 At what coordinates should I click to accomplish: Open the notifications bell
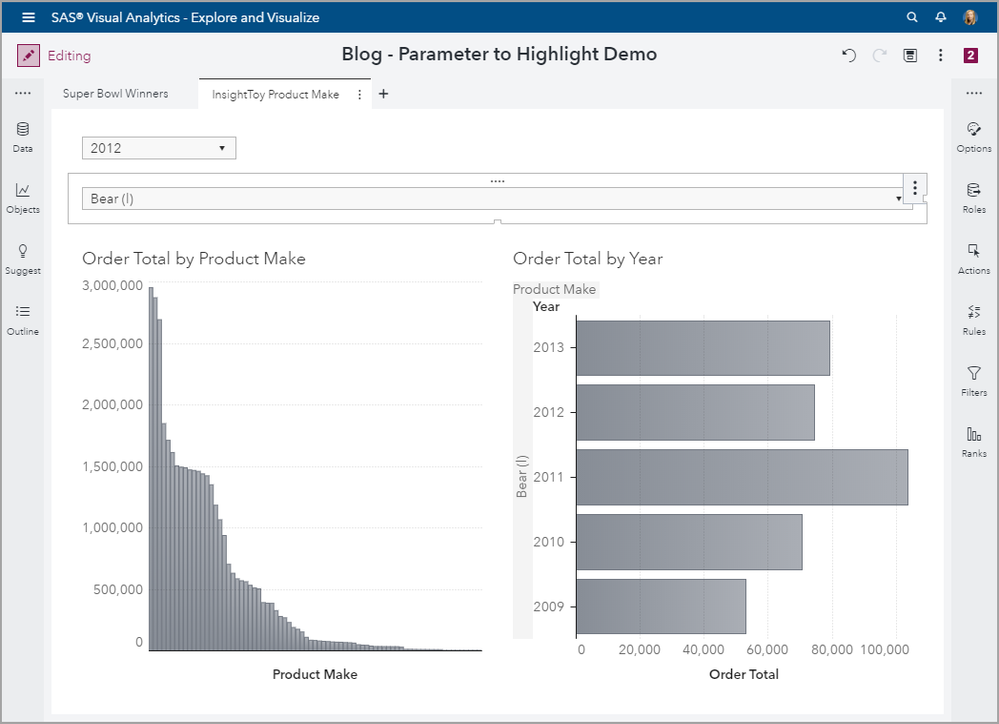tap(940, 17)
